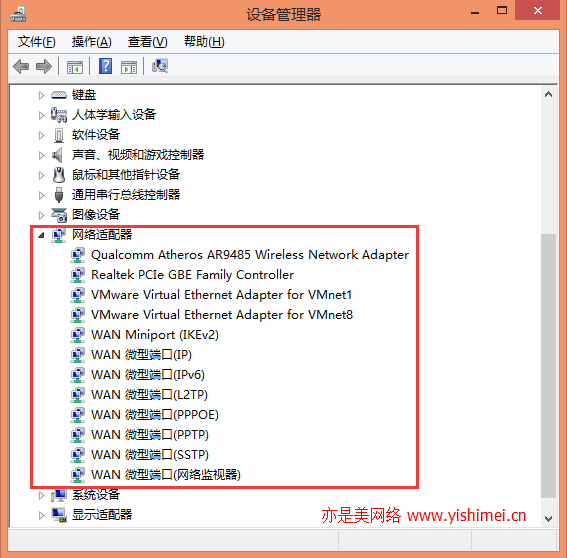Screen dimensions: 567x558
Task: Select VMware Virtual Ethernet Adapter for VMnet8
Action: point(222,315)
